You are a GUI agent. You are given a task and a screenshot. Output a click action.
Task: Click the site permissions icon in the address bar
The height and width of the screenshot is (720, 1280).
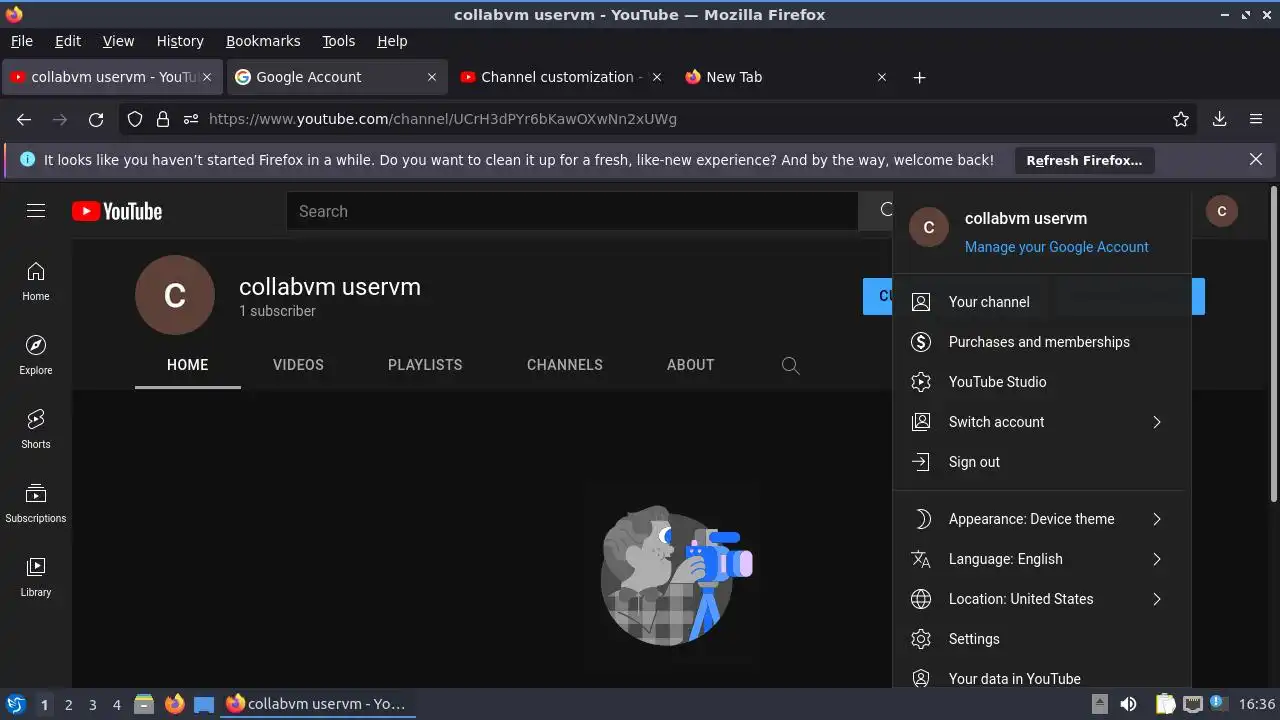(x=191, y=119)
